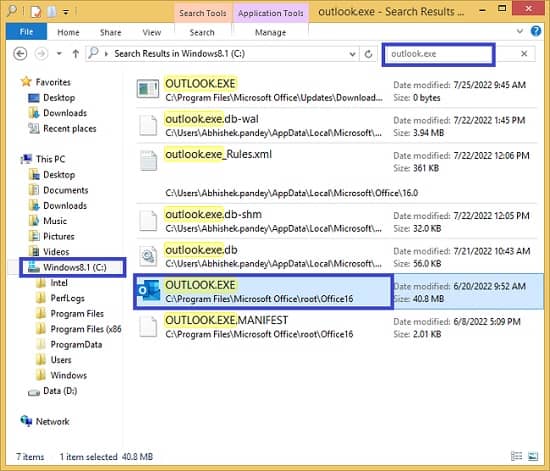Viewport: 550px width, 471px height.
Task: Switch to Large icons view layout
Action: click(533, 456)
